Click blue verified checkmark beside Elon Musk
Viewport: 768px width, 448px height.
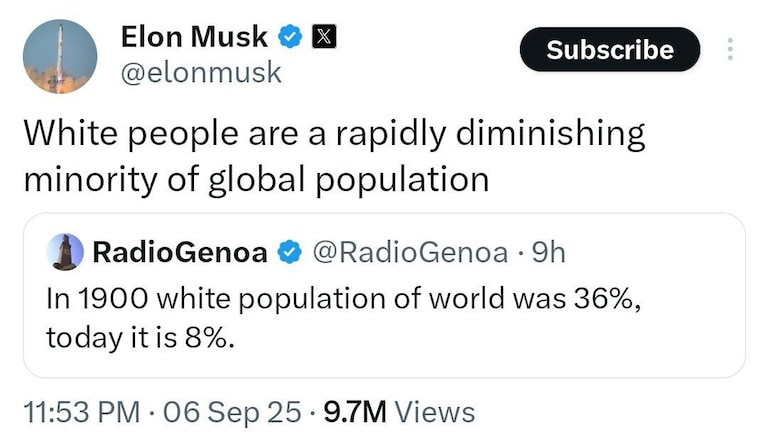click(x=290, y=37)
